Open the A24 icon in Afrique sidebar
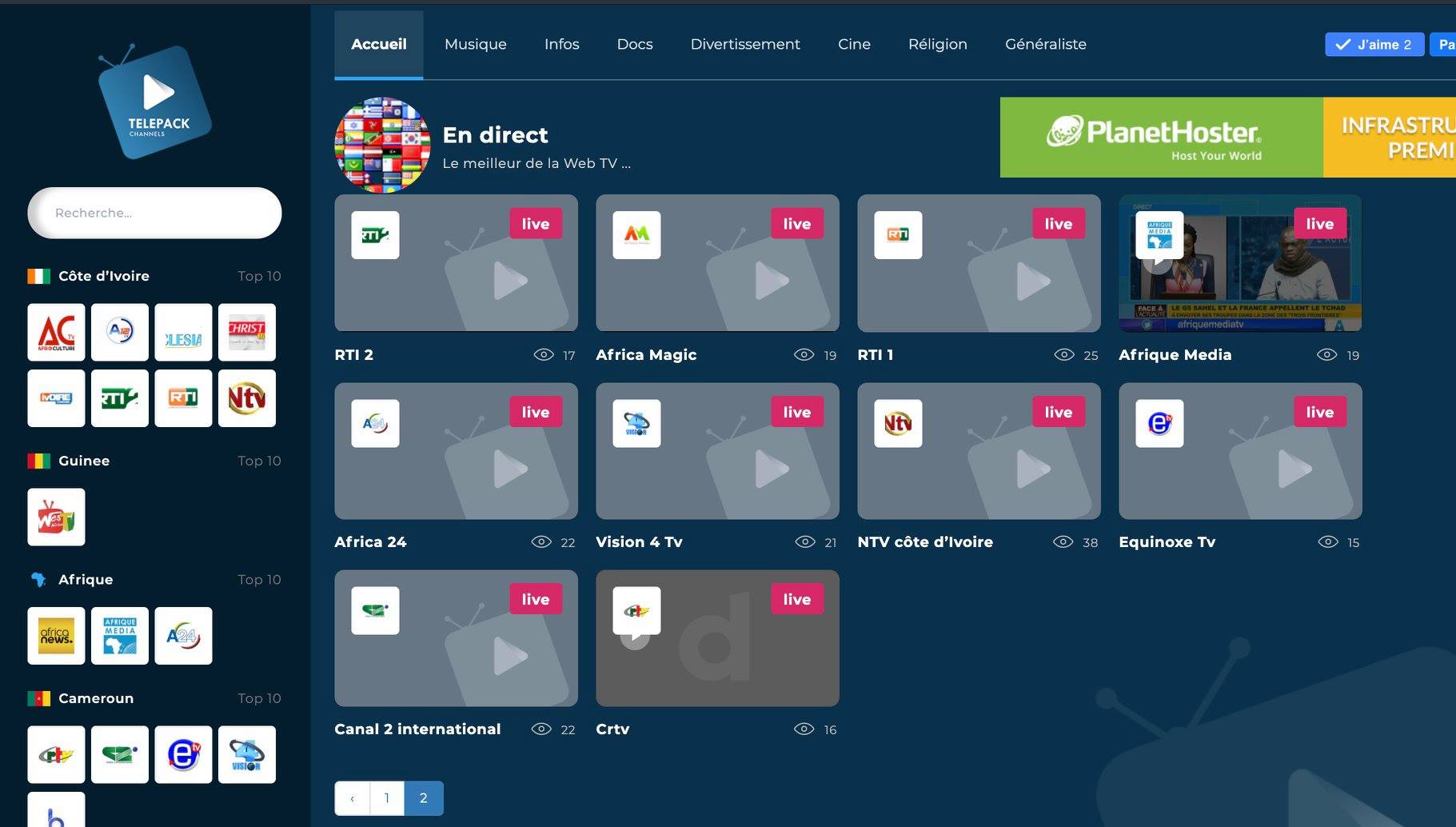 [183, 636]
